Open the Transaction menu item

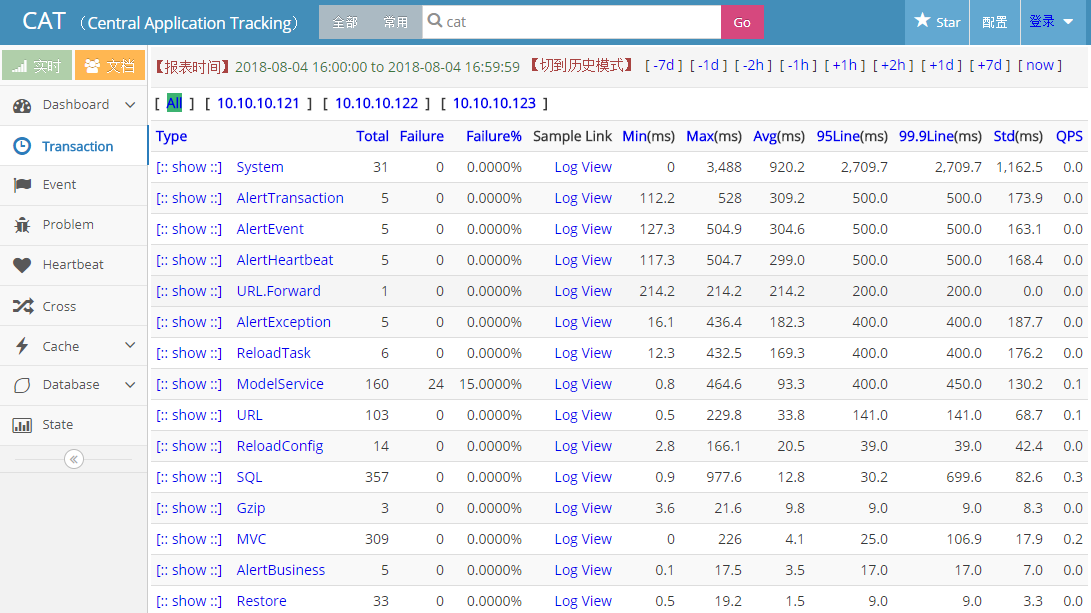(74, 146)
